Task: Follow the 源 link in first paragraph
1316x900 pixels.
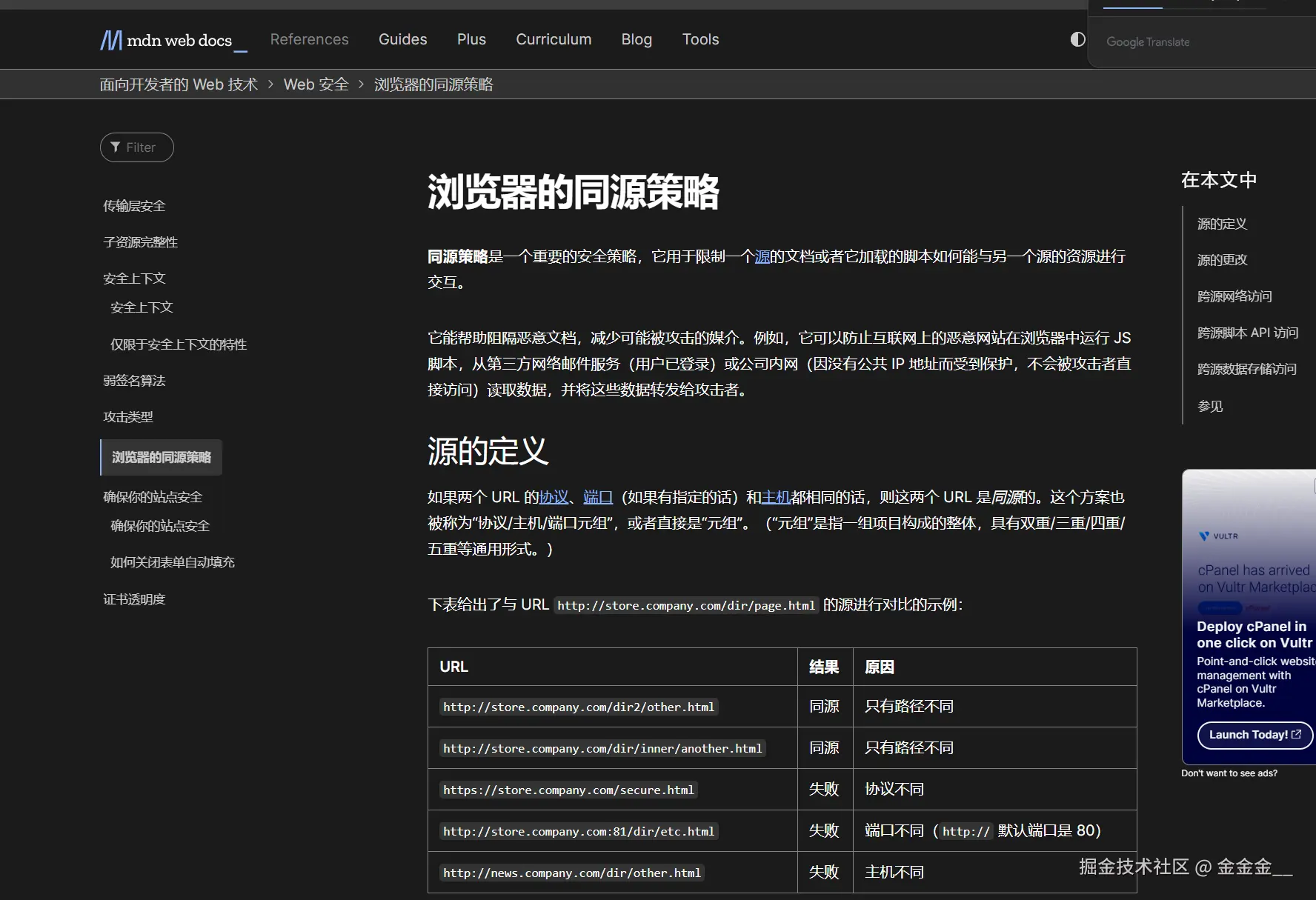Action: 762,256
